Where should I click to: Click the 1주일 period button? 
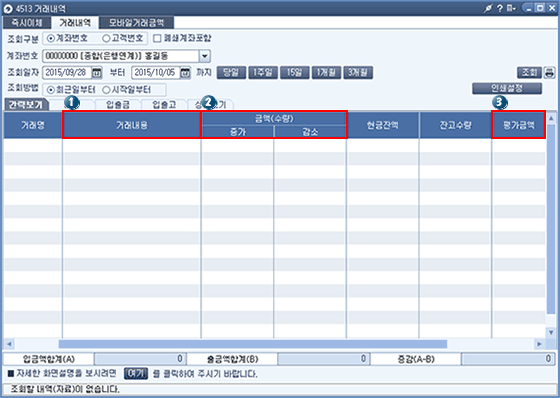pyautogui.click(x=262, y=73)
